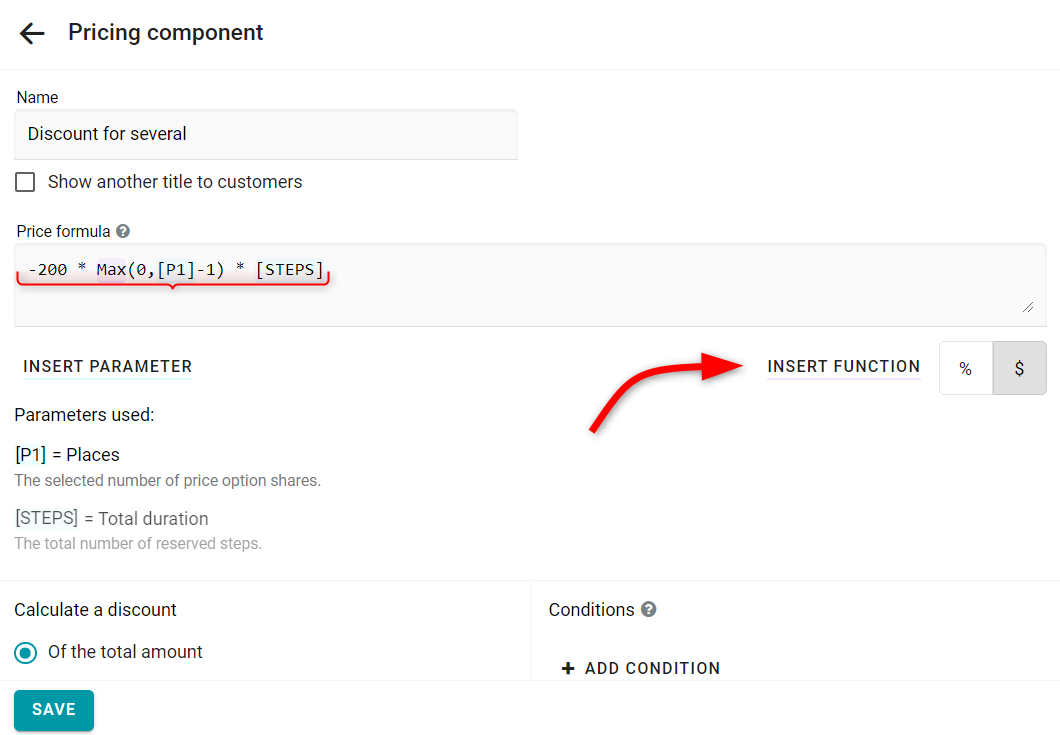Click the Max function in formula
The height and width of the screenshot is (735, 1060).
coord(112,270)
